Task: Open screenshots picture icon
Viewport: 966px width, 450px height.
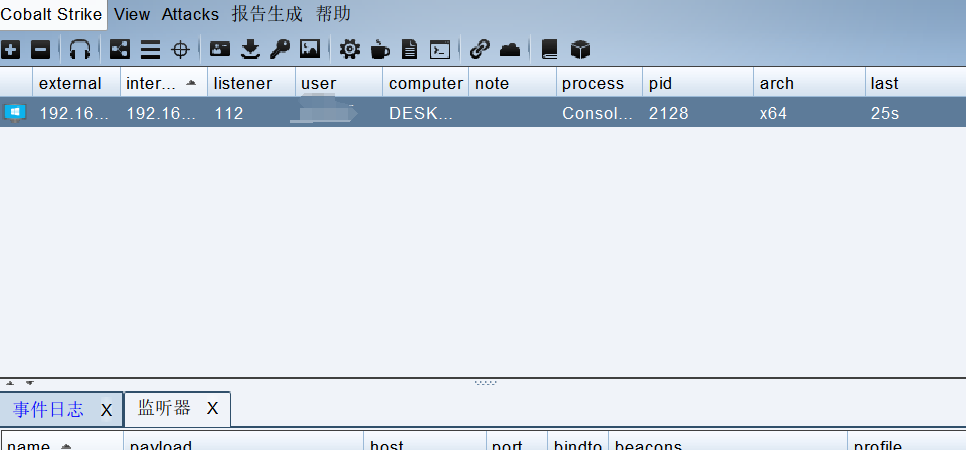Action: 310,49
